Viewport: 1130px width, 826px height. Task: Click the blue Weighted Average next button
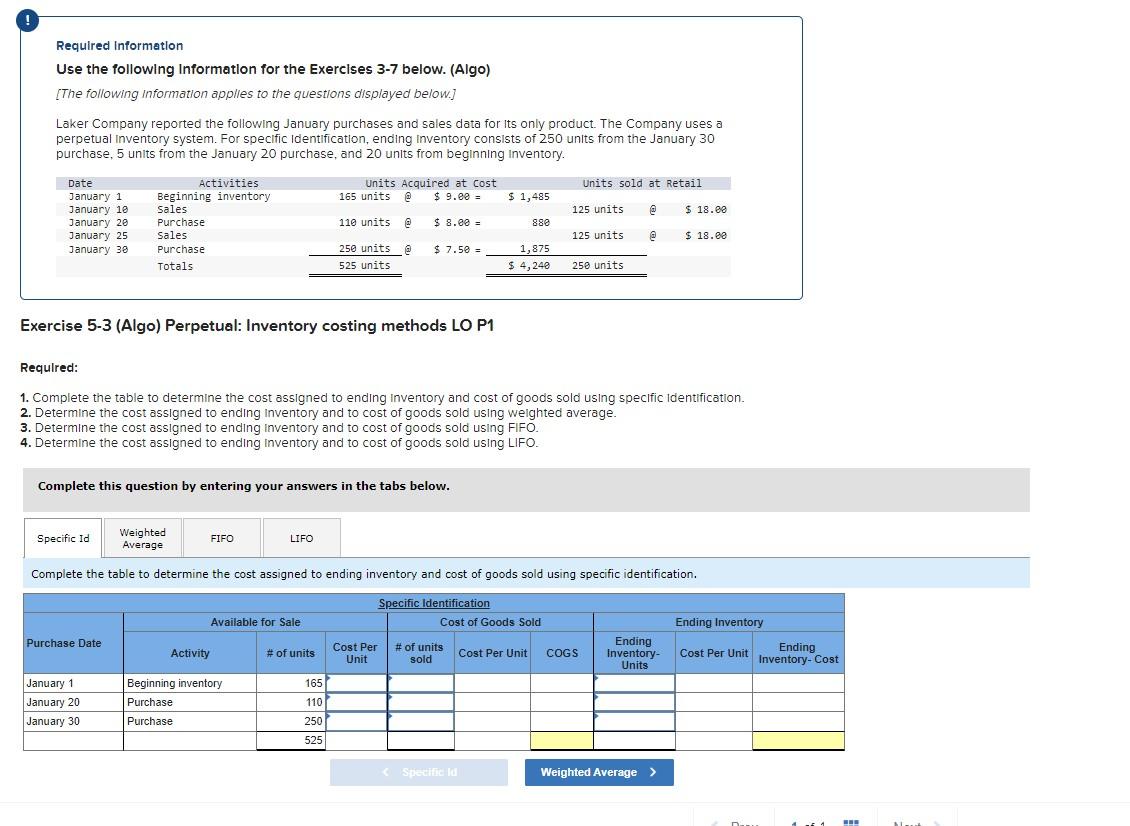599,772
